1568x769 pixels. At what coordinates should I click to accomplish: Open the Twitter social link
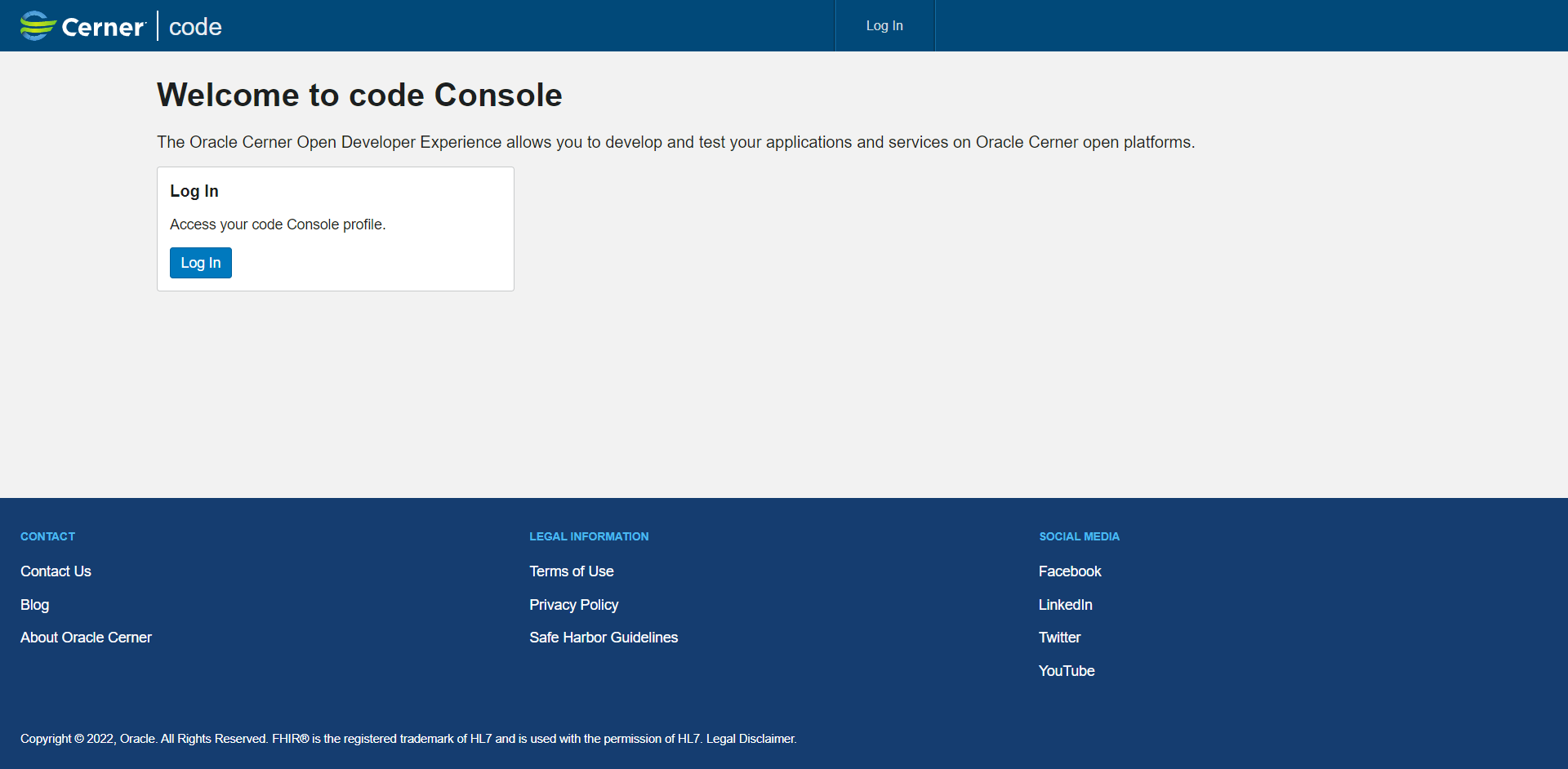click(x=1059, y=638)
